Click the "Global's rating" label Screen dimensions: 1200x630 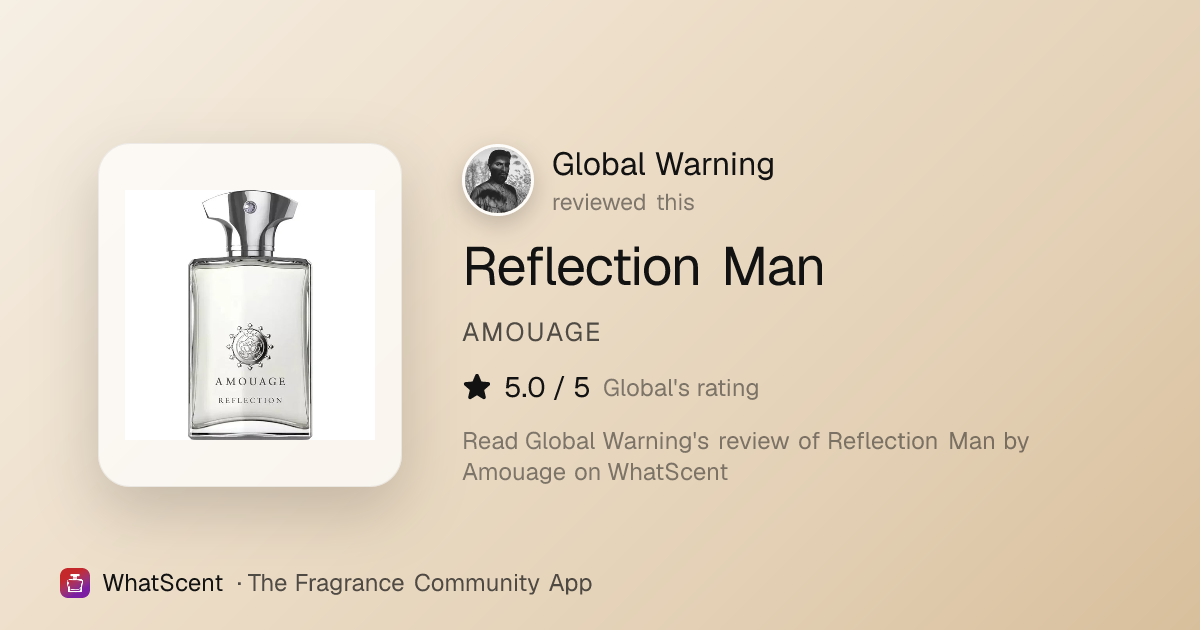click(x=681, y=388)
